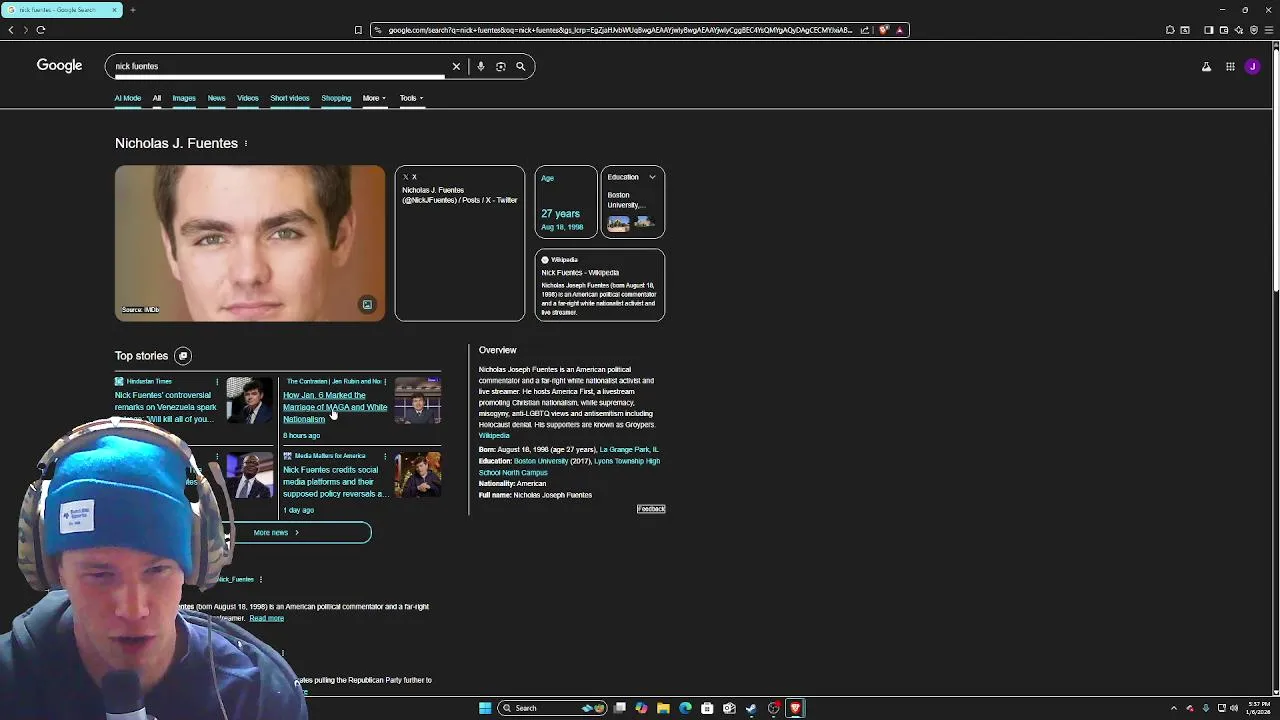The height and width of the screenshot is (720, 1280).
Task: Open the X Twitter posts card
Action: pyautogui.click(x=460, y=243)
